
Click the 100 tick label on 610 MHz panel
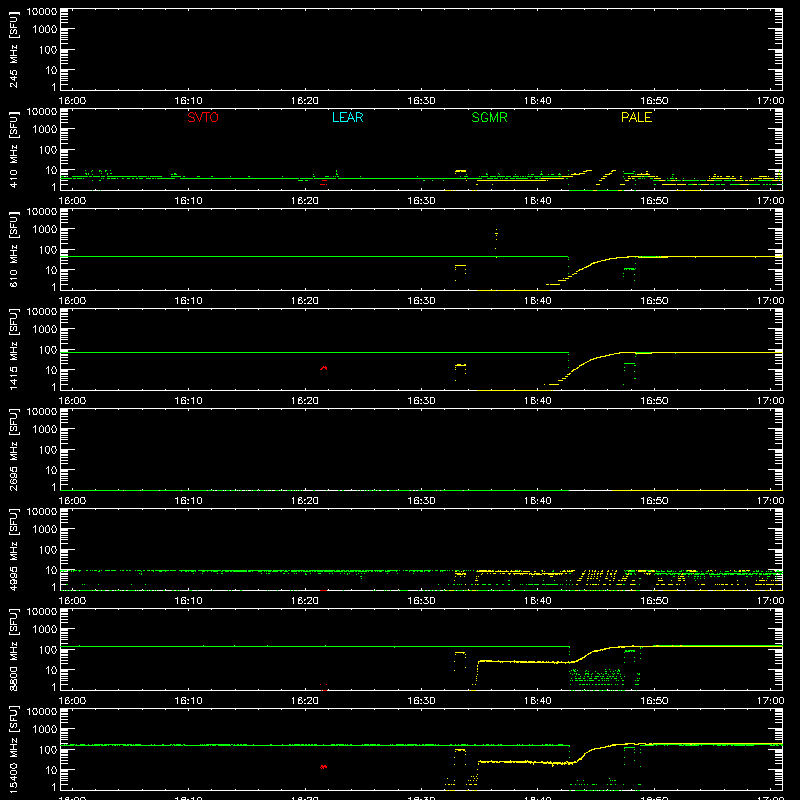point(48,250)
